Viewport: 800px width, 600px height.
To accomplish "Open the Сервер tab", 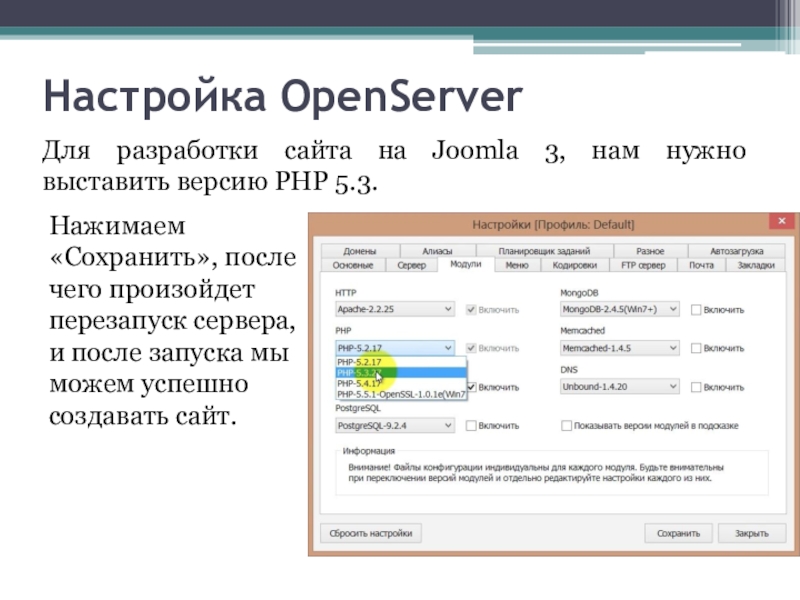I will coord(411,265).
